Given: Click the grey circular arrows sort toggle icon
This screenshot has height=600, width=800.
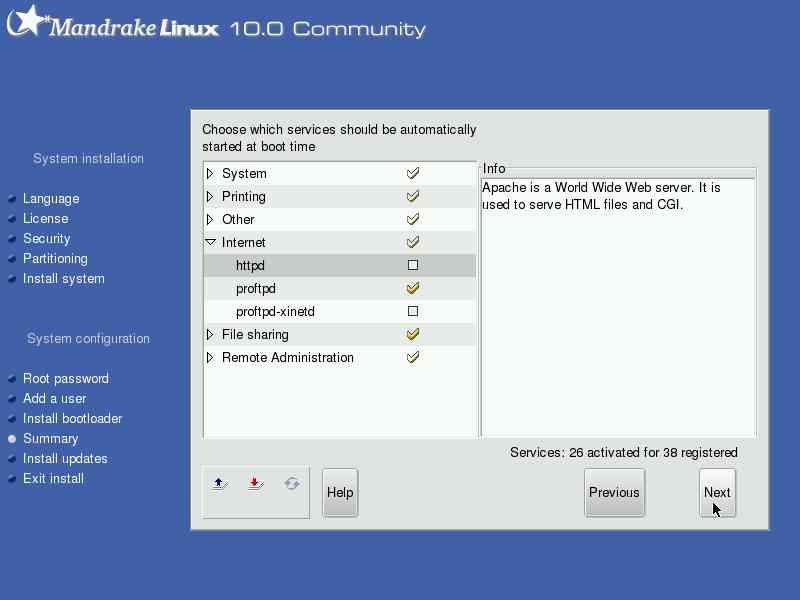Looking at the screenshot, I should (292, 483).
